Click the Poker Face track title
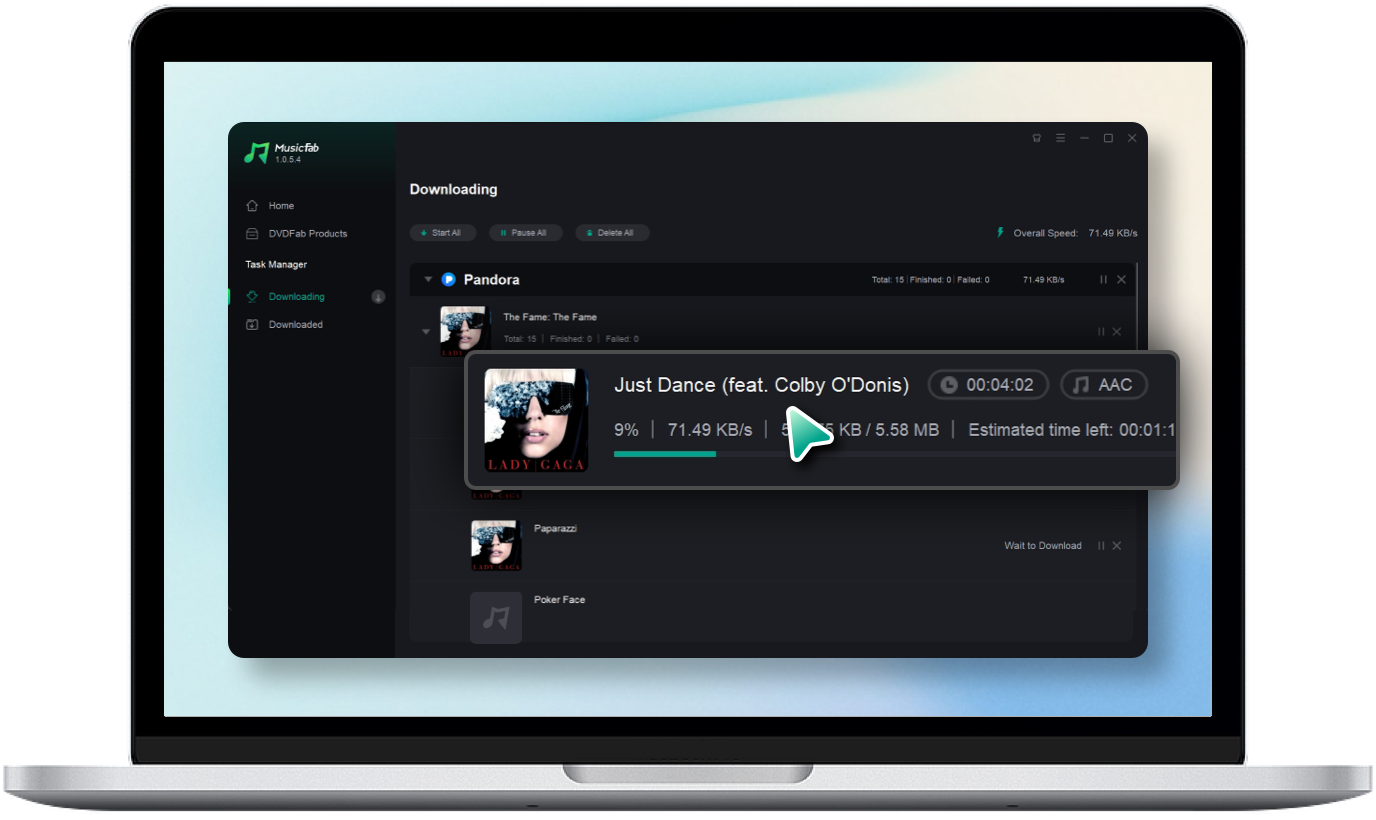This screenshot has height=820, width=1376. pyautogui.click(x=559, y=600)
